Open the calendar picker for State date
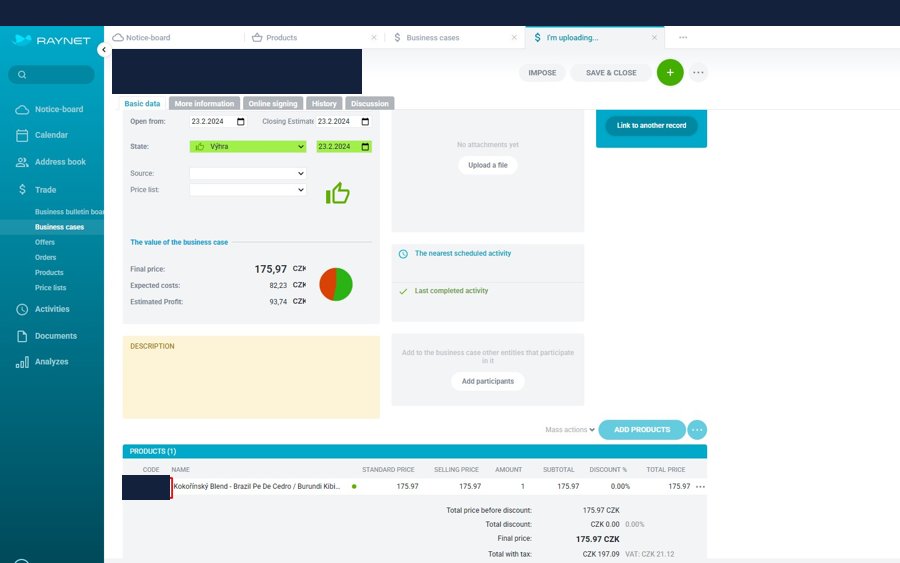Screen dimensions: 900x563 coord(365,147)
